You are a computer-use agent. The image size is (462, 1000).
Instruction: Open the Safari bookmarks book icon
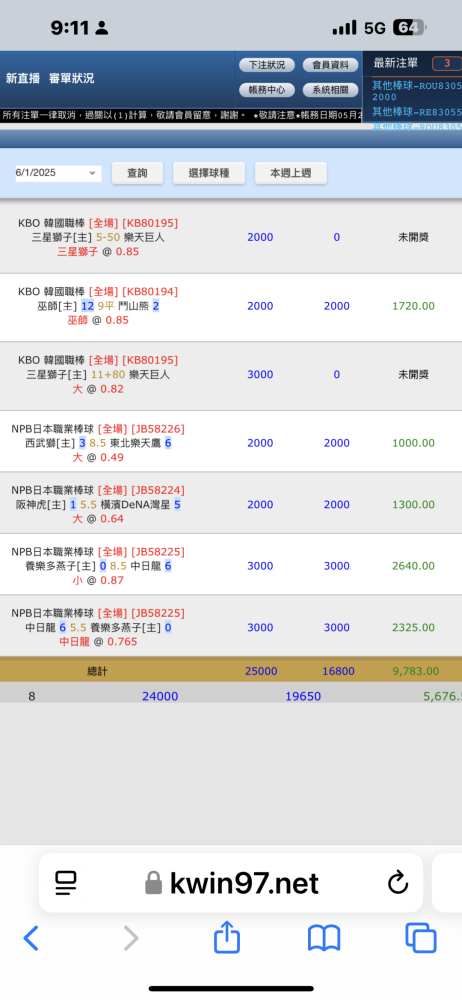pyautogui.click(x=324, y=939)
